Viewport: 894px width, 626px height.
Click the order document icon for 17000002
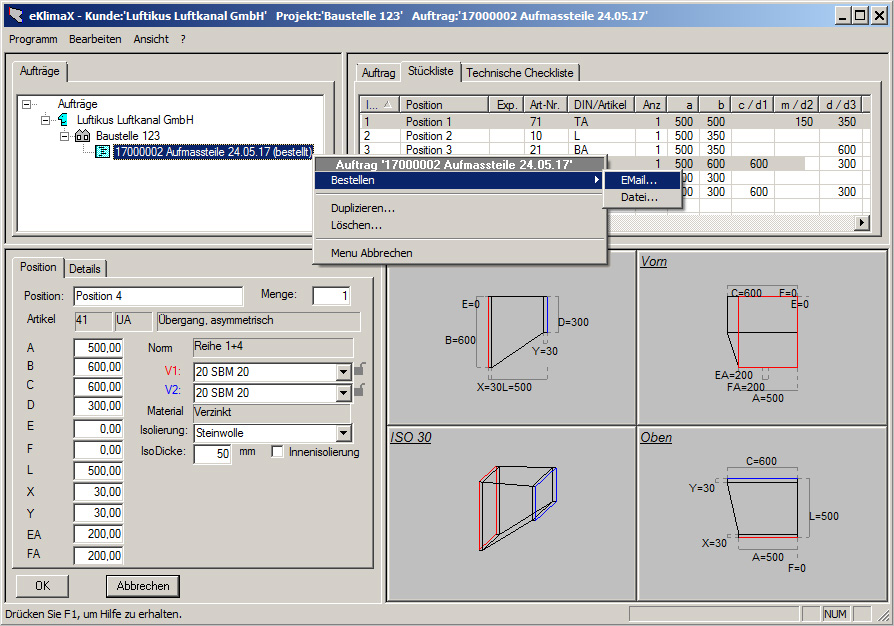102,152
